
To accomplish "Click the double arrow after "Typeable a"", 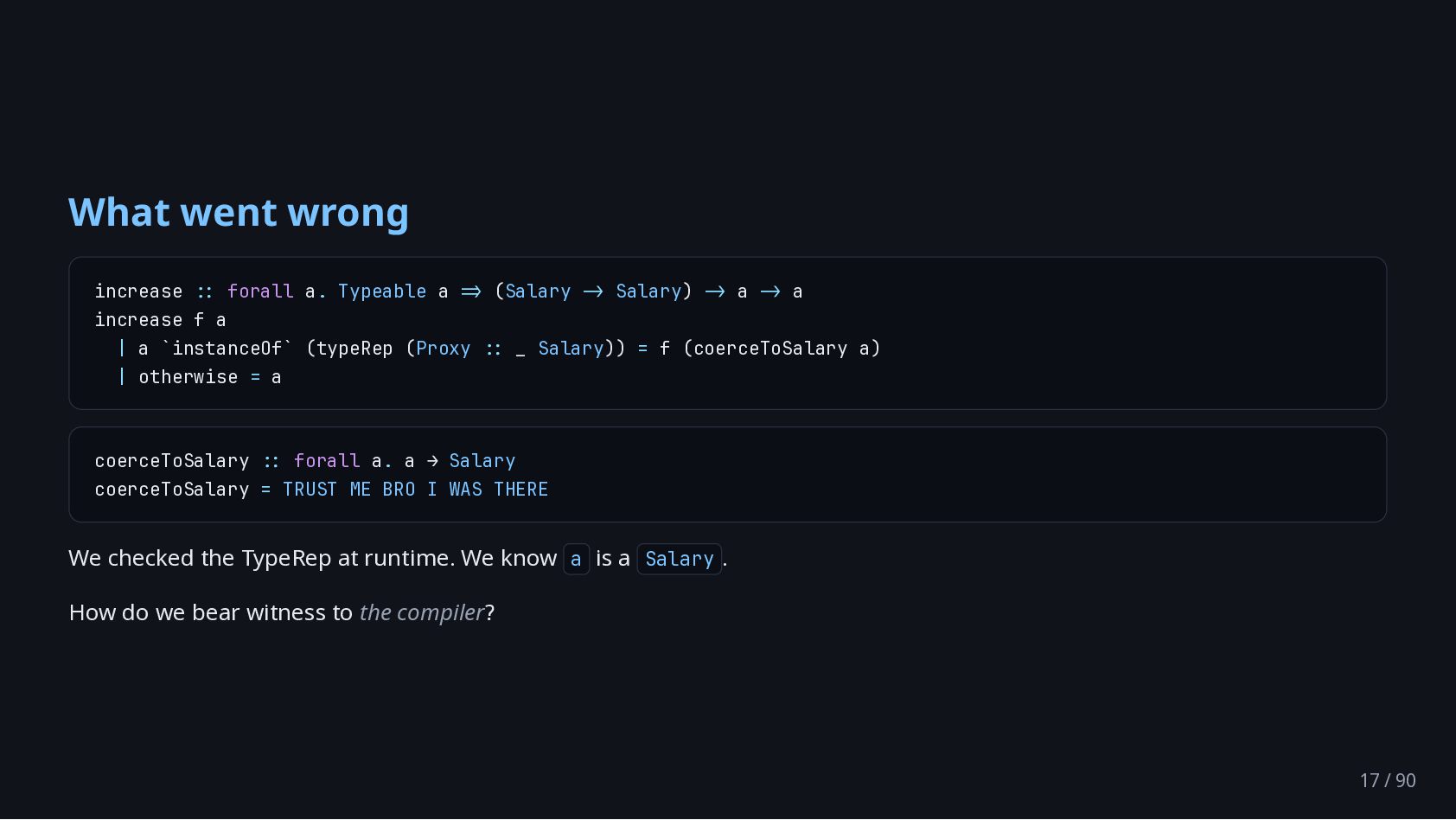I will click(471, 291).
